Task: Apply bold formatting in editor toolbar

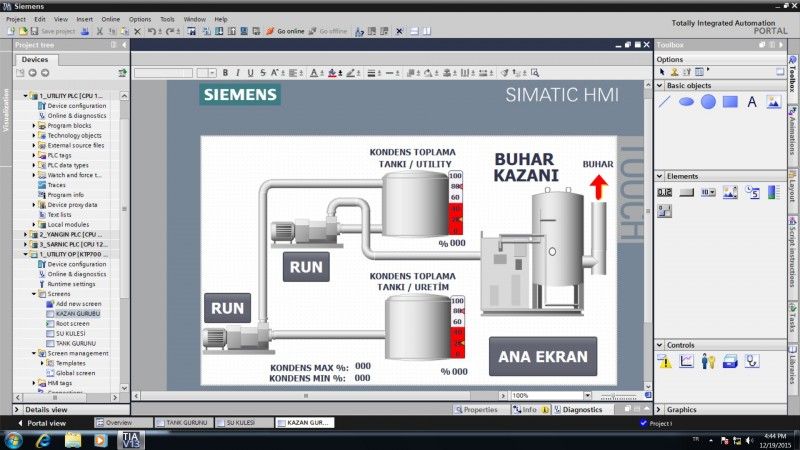Action: 225,73
